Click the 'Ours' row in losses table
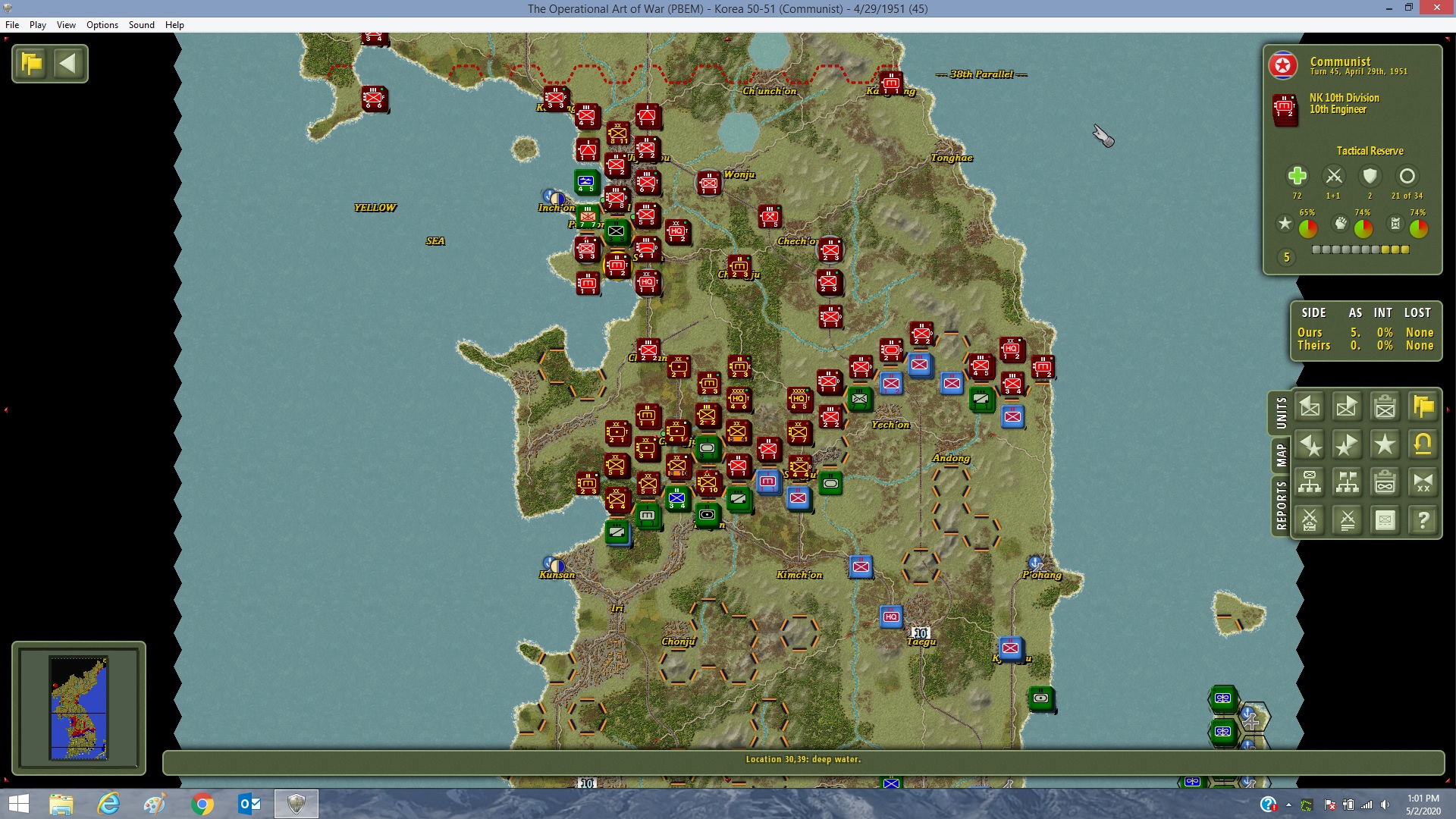Viewport: 1456px width, 819px height. click(1365, 332)
